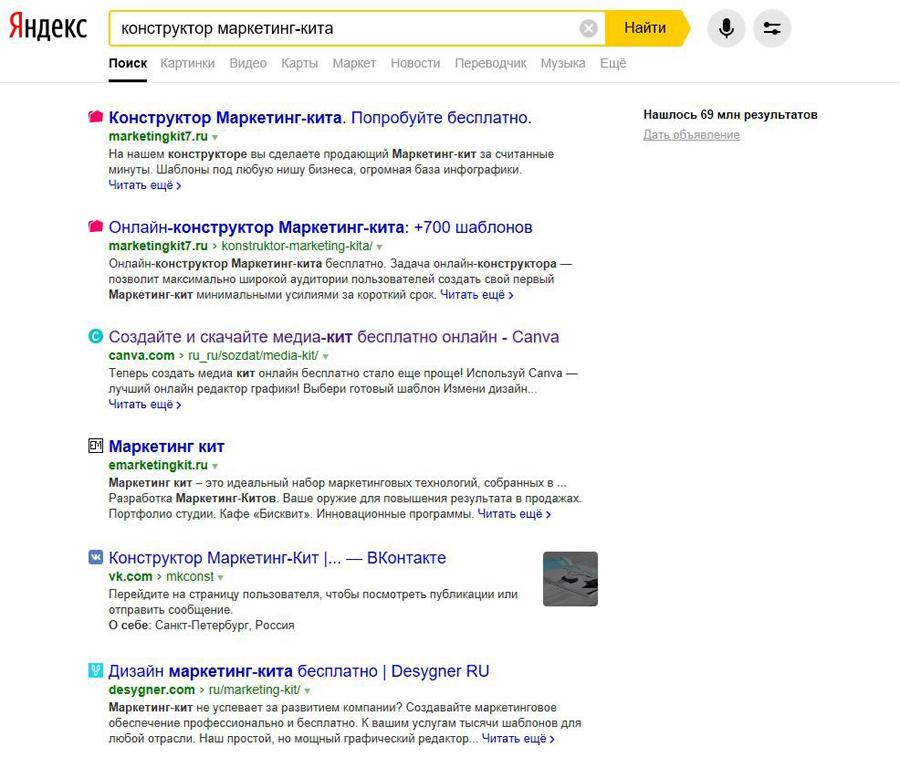Click the VK result thumbnail image
The width and height of the screenshot is (900, 758).
pos(570,579)
